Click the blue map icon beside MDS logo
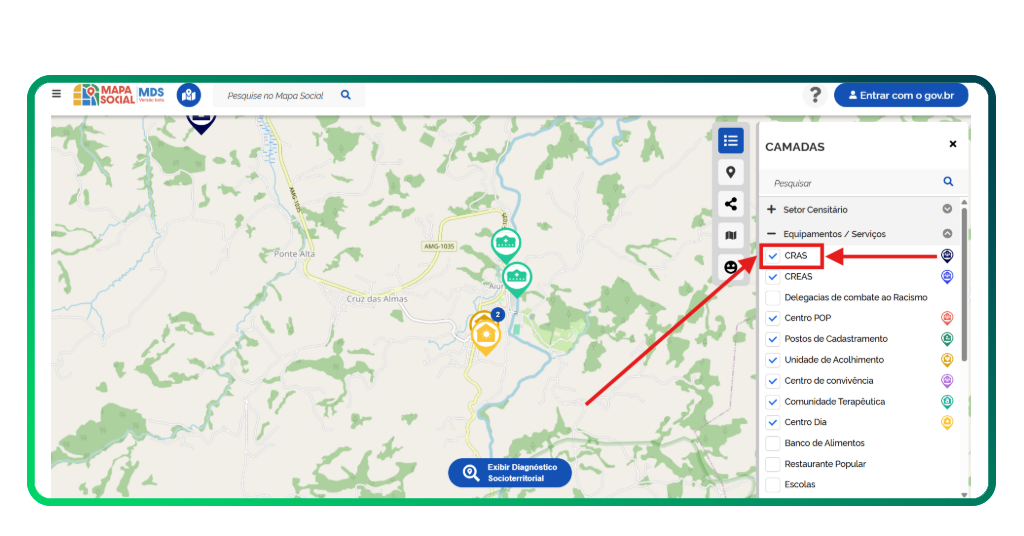The height and width of the screenshot is (536, 1024). (188, 95)
